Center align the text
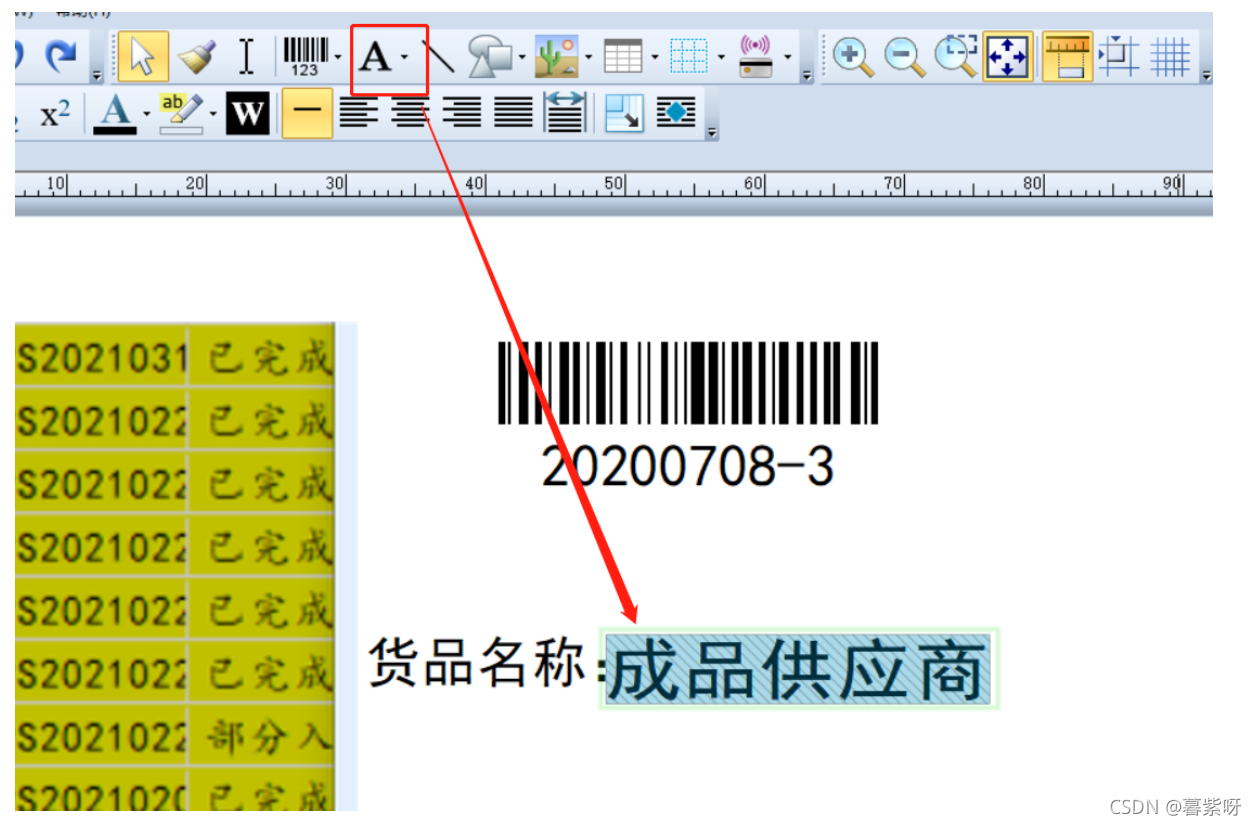1256x825 pixels. [410, 112]
